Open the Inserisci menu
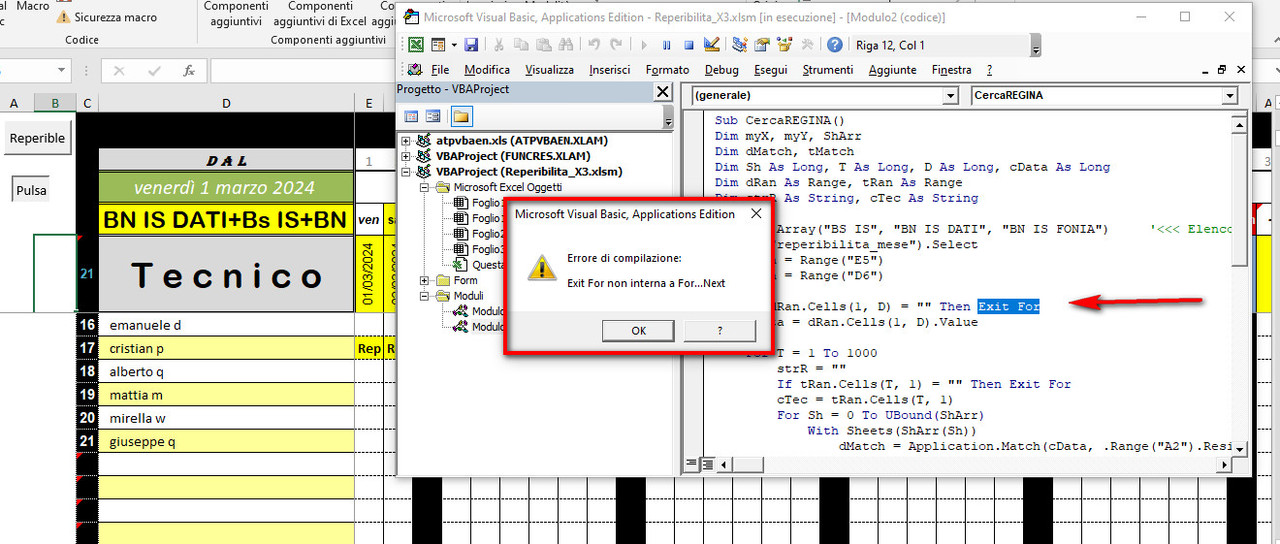 pos(610,70)
